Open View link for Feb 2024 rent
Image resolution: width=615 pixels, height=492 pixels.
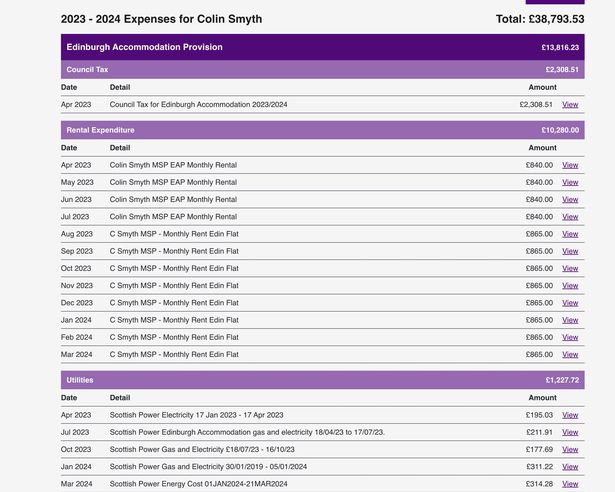pyautogui.click(x=570, y=338)
